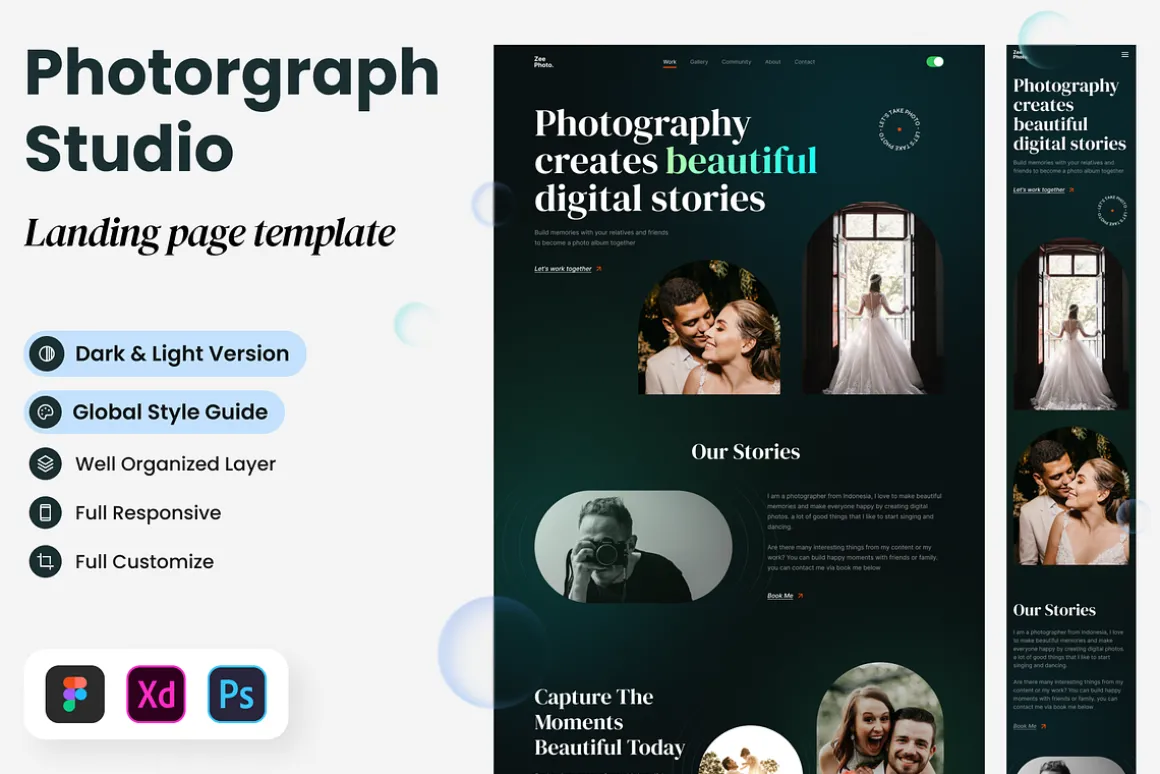The image size is (1160, 774).
Task: Click the Our Stories heading in mobile preview
Action: click(1054, 610)
